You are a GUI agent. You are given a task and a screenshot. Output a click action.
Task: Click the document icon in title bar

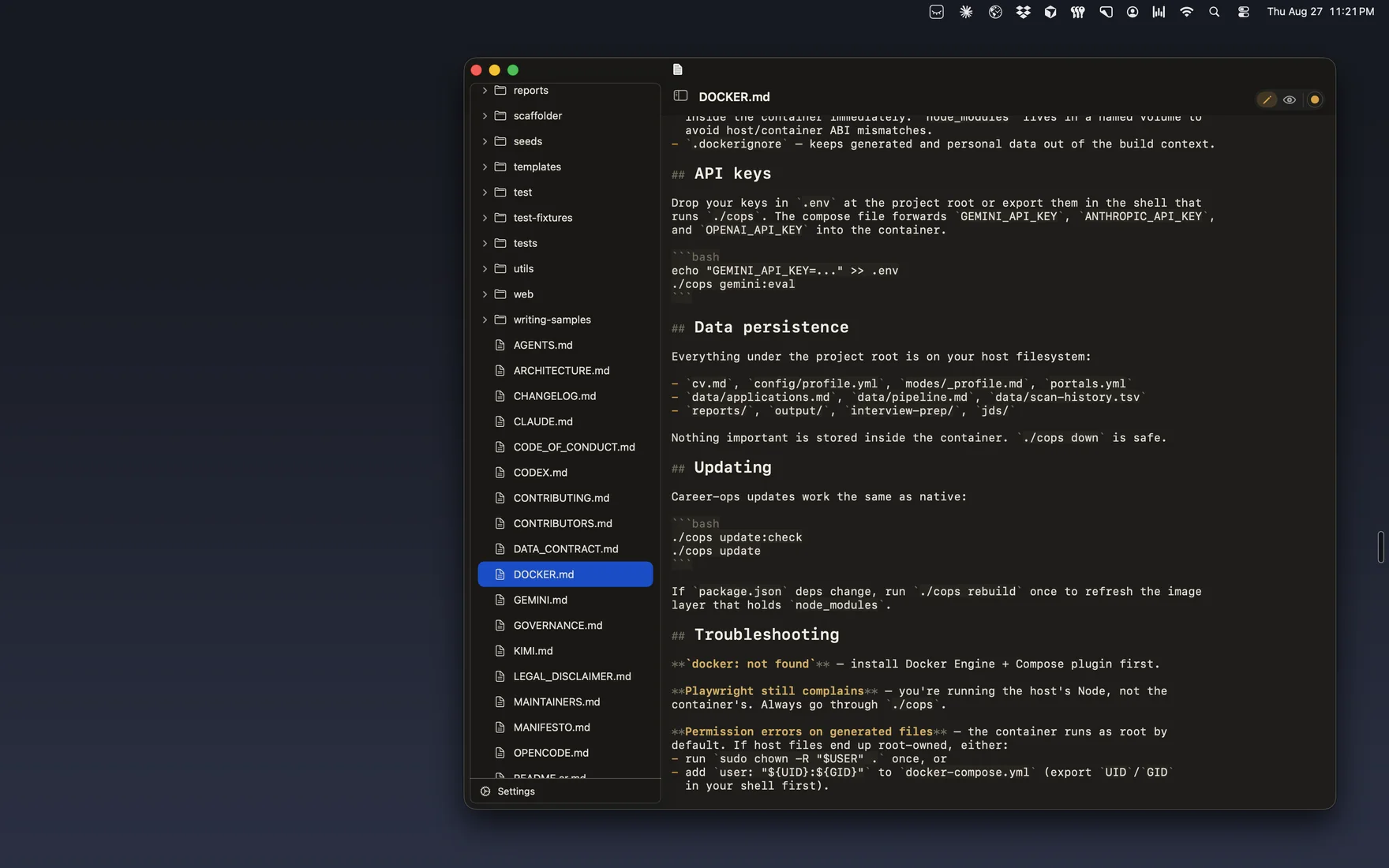coord(677,69)
